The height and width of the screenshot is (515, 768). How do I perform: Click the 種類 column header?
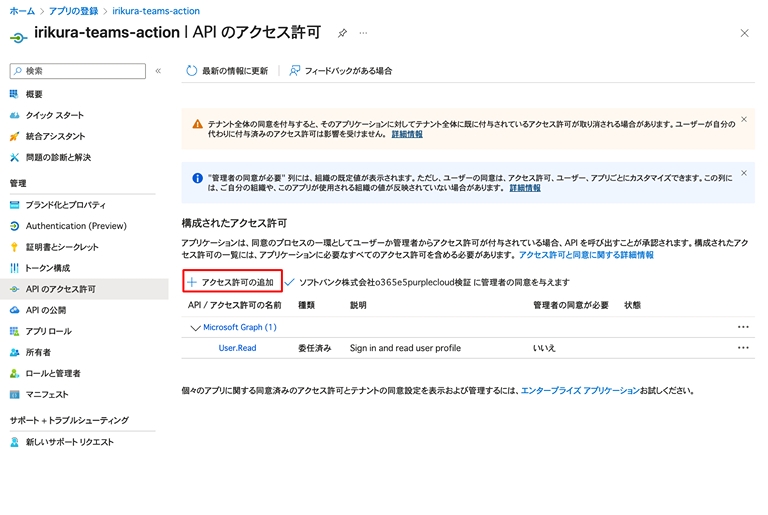click(x=307, y=305)
